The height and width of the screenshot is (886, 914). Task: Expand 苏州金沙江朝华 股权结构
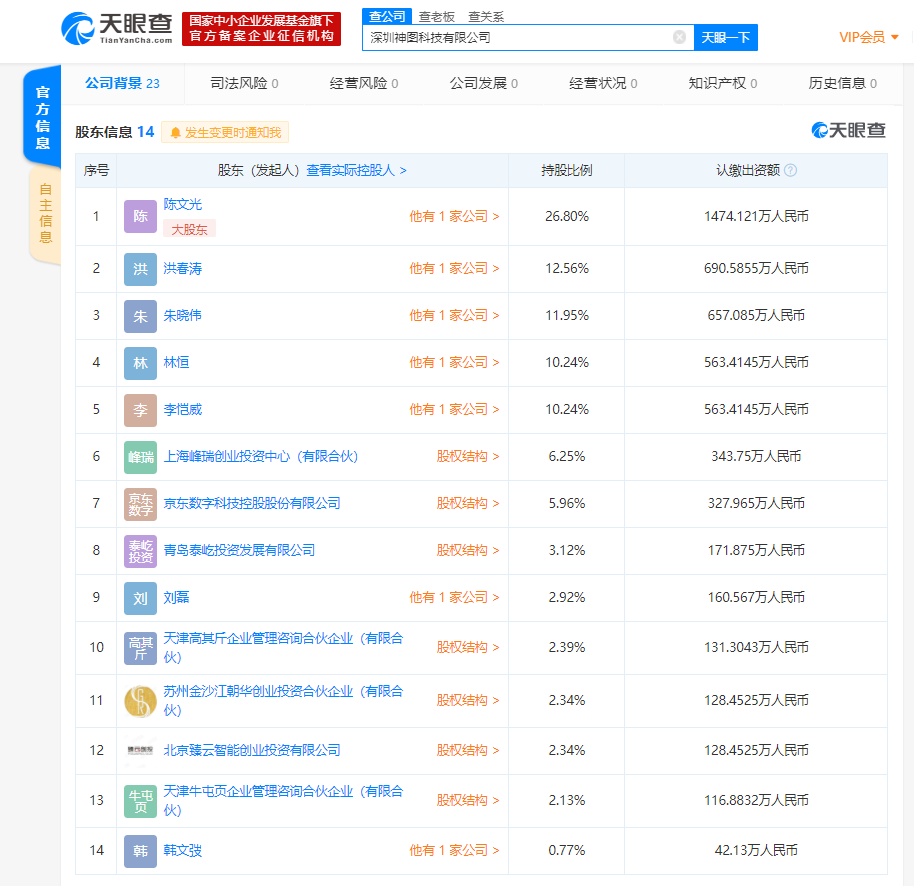pos(467,700)
